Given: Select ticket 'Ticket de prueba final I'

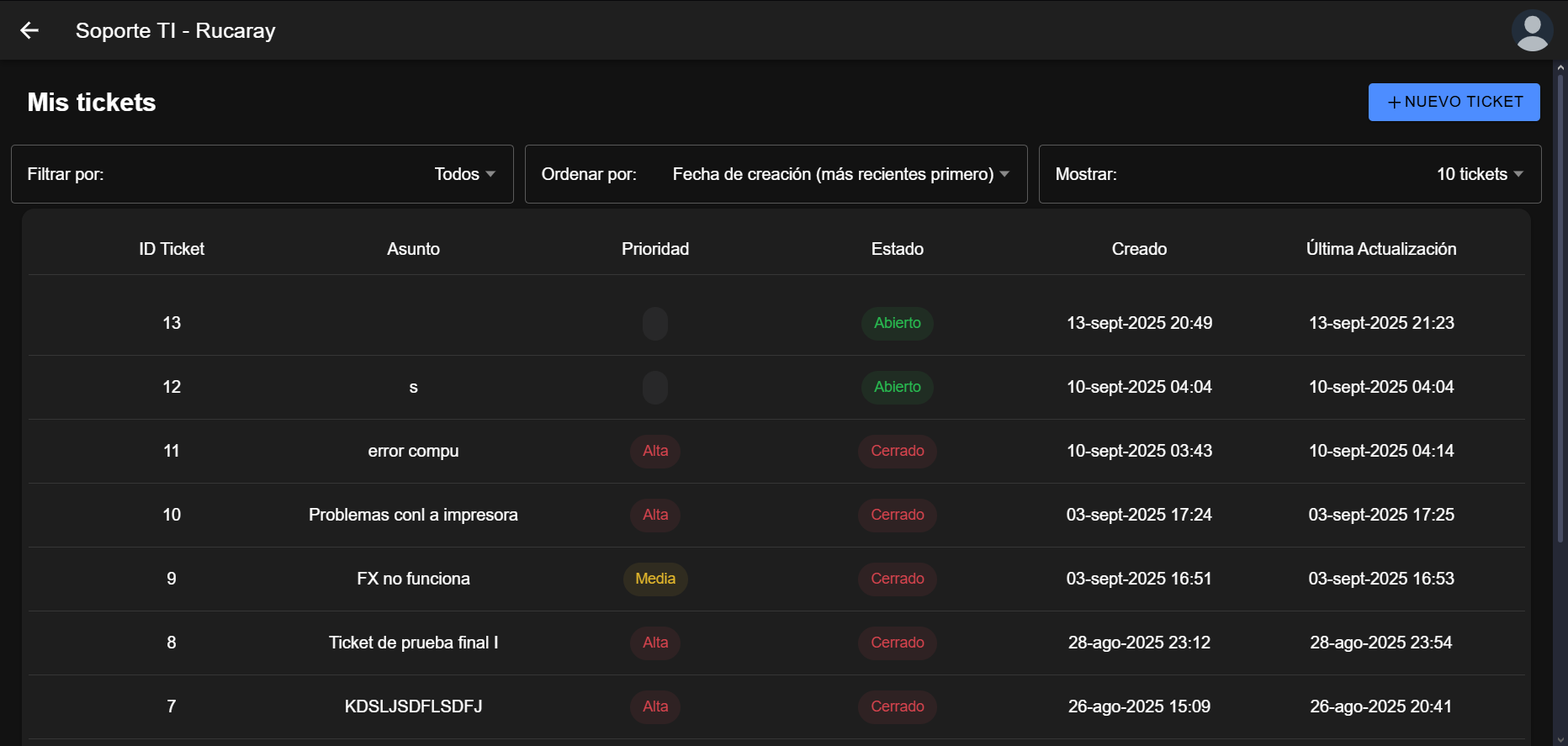Looking at the screenshot, I should tap(413, 643).
